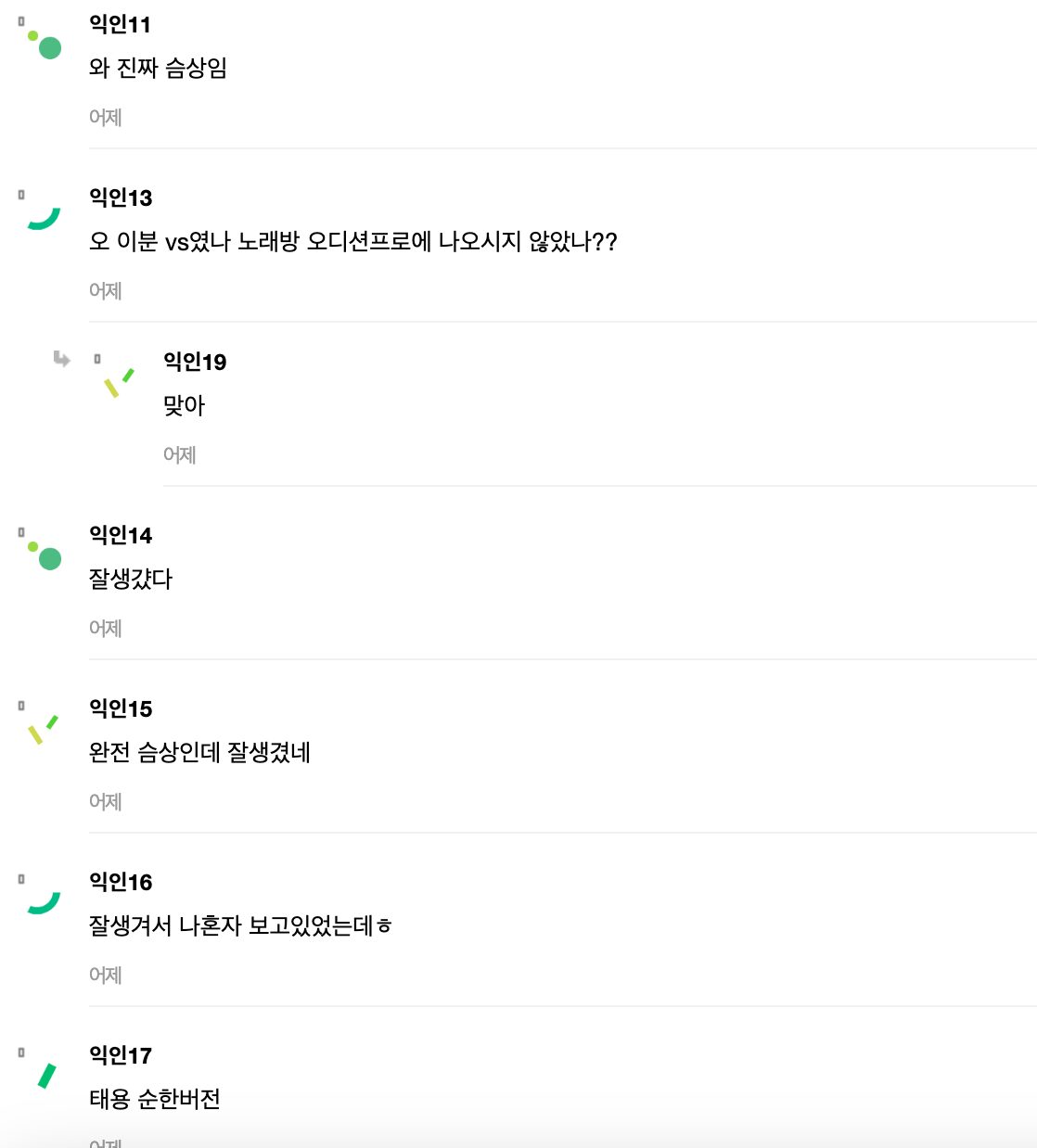The height and width of the screenshot is (1148, 1037).
Task: Click 익인14's profile avatar
Action: click(x=45, y=555)
